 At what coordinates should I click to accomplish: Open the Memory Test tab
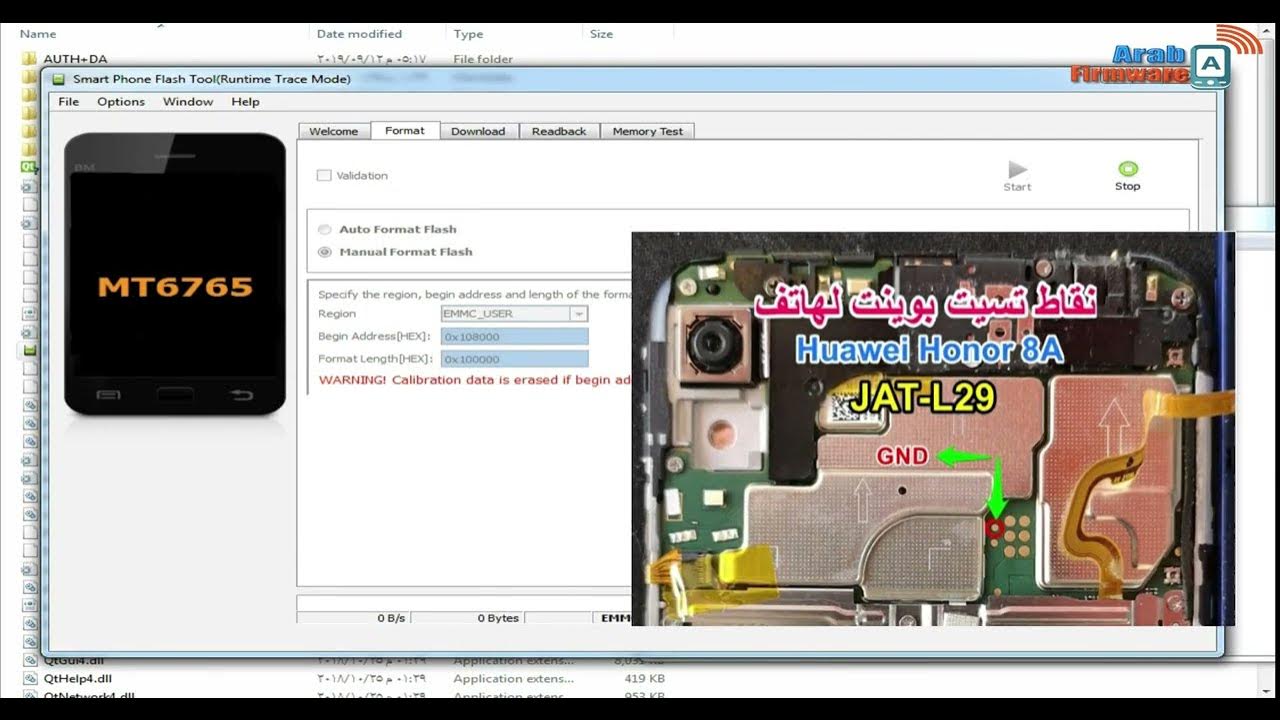pyautogui.click(x=648, y=131)
